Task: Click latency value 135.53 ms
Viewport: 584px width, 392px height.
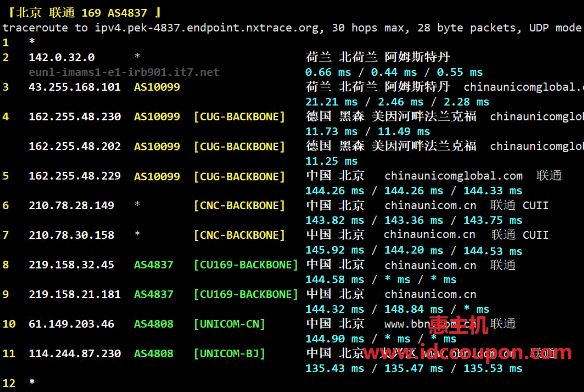Action: (x=493, y=368)
